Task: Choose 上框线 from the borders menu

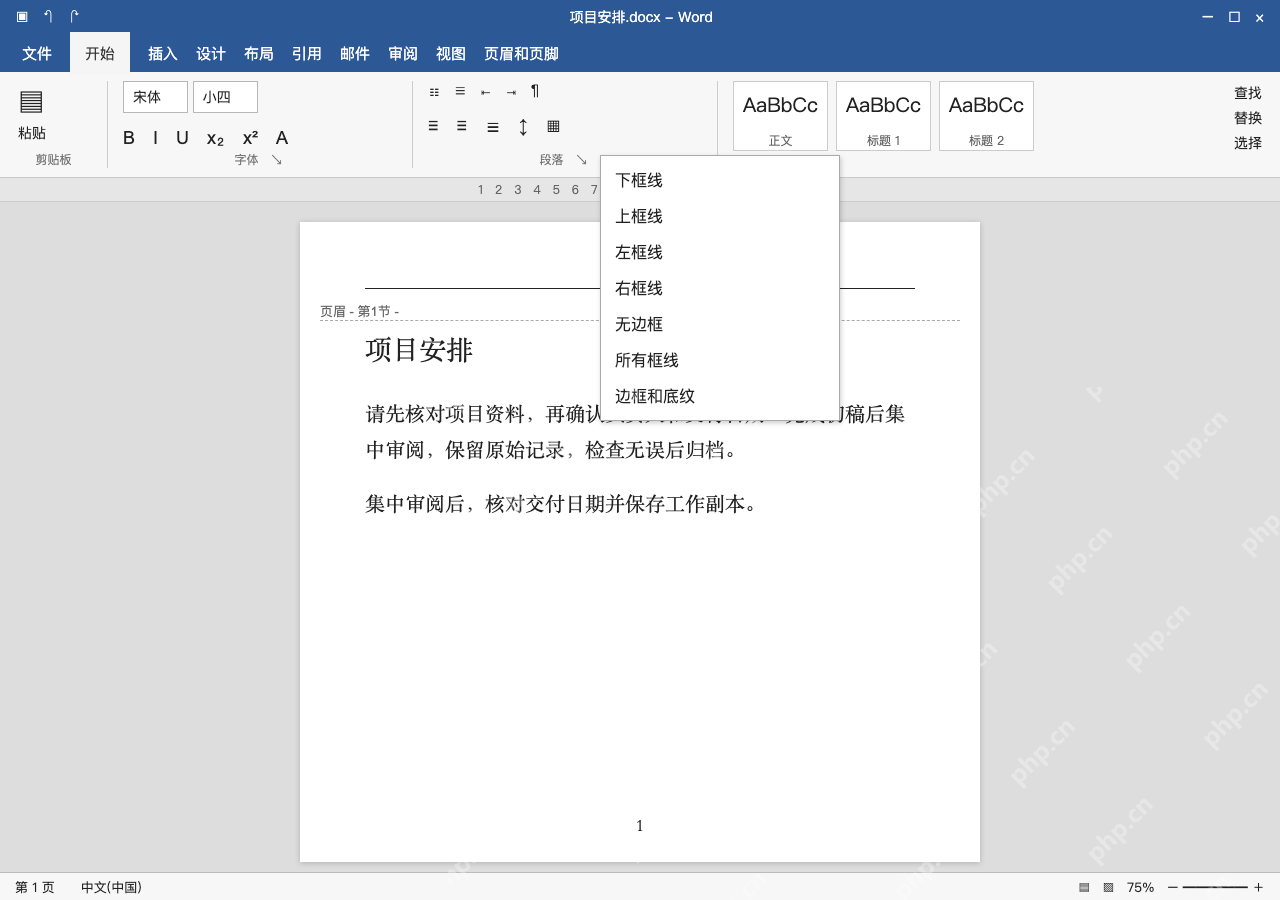Action: point(720,216)
